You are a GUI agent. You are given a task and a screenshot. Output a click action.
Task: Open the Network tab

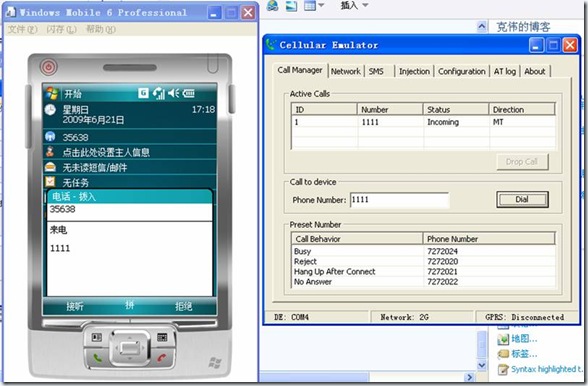pos(345,71)
